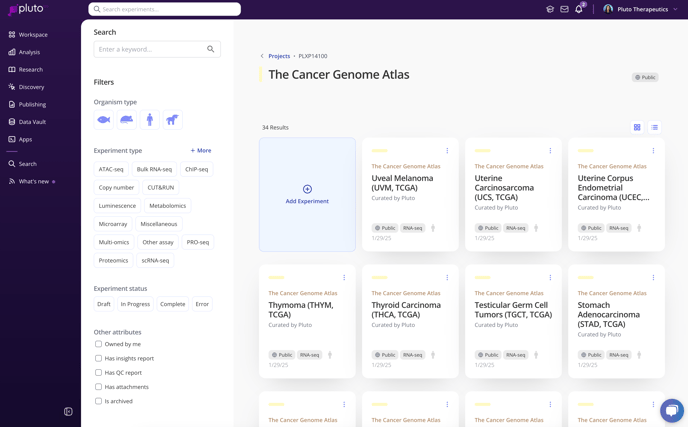Open What's new in the sidebar
The height and width of the screenshot is (427, 688).
(32, 182)
